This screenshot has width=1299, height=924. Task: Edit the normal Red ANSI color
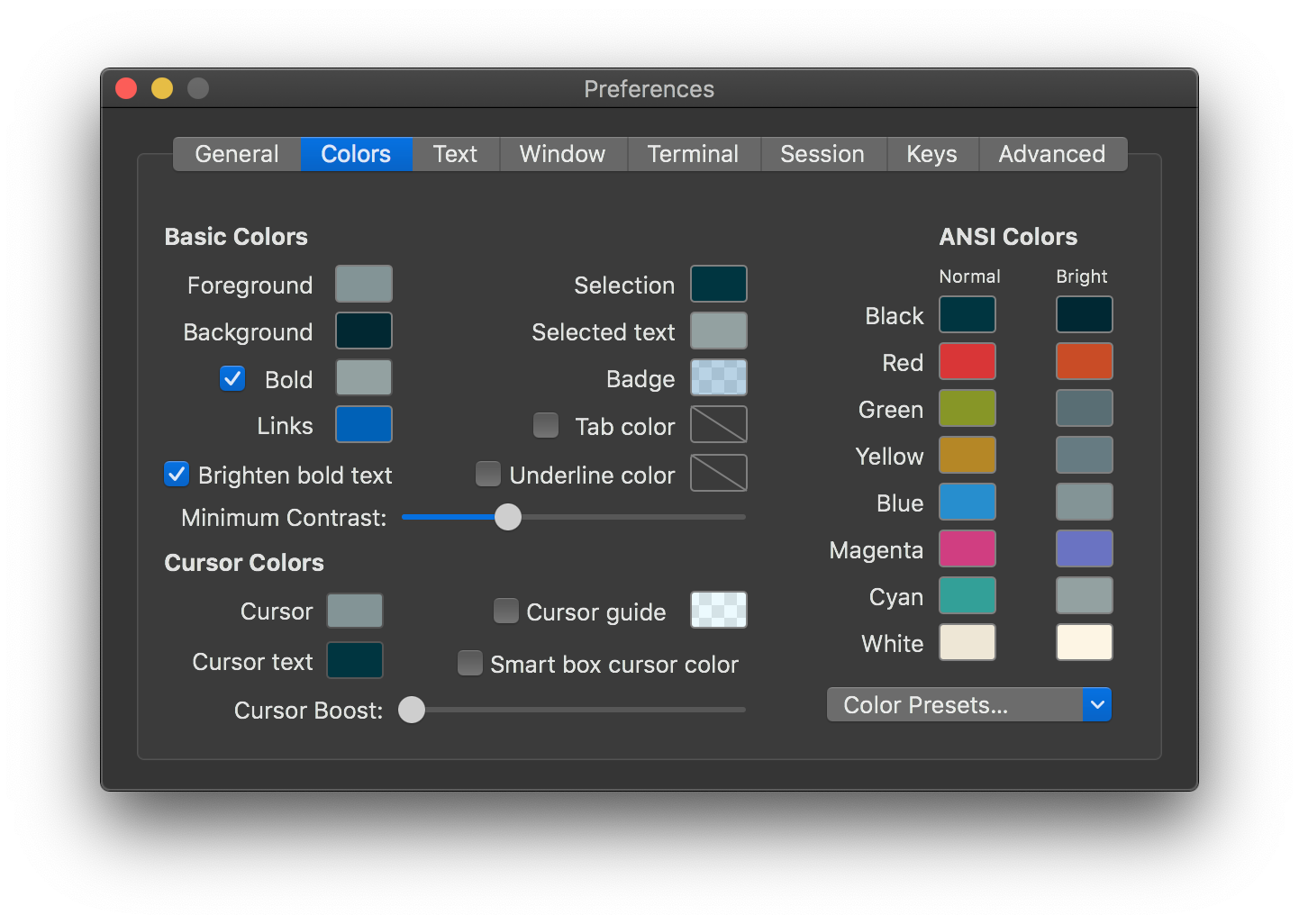(967, 361)
